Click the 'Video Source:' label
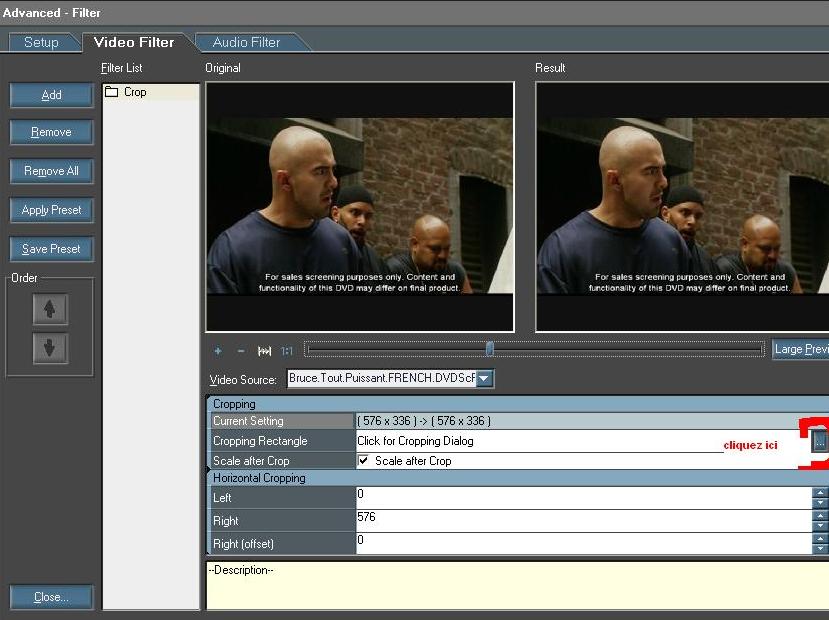This screenshot has width=829, height=620. (x=243, y=380)
